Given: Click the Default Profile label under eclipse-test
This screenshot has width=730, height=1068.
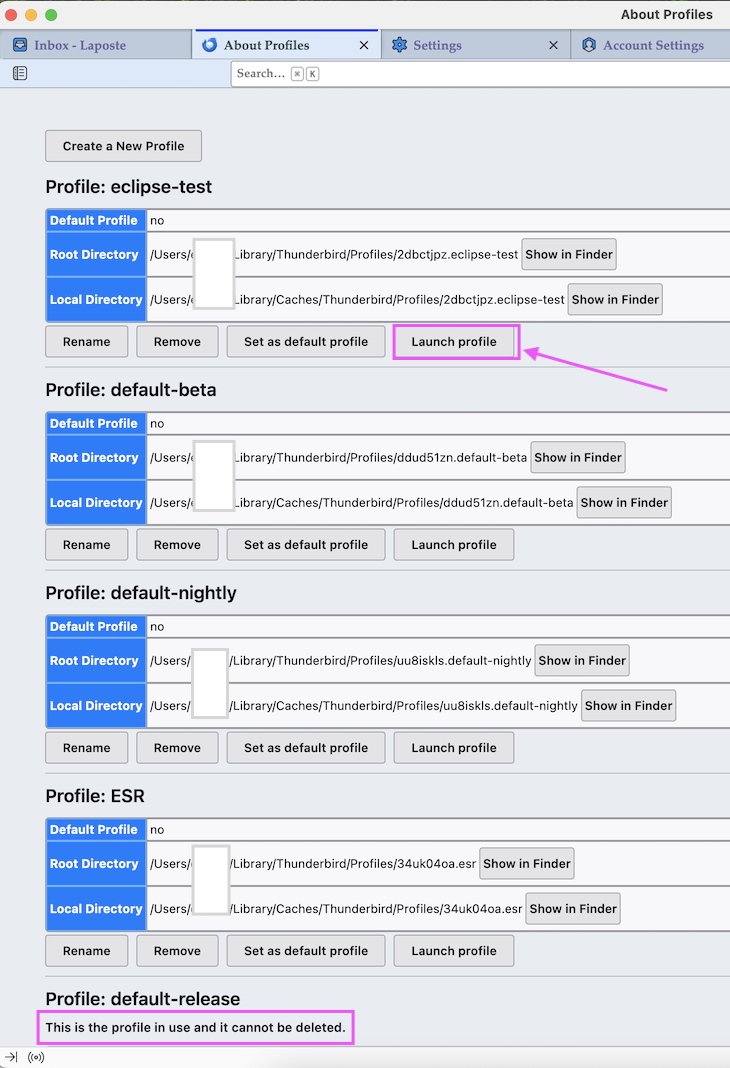Looking at the screenshot, I should (94, 220).
